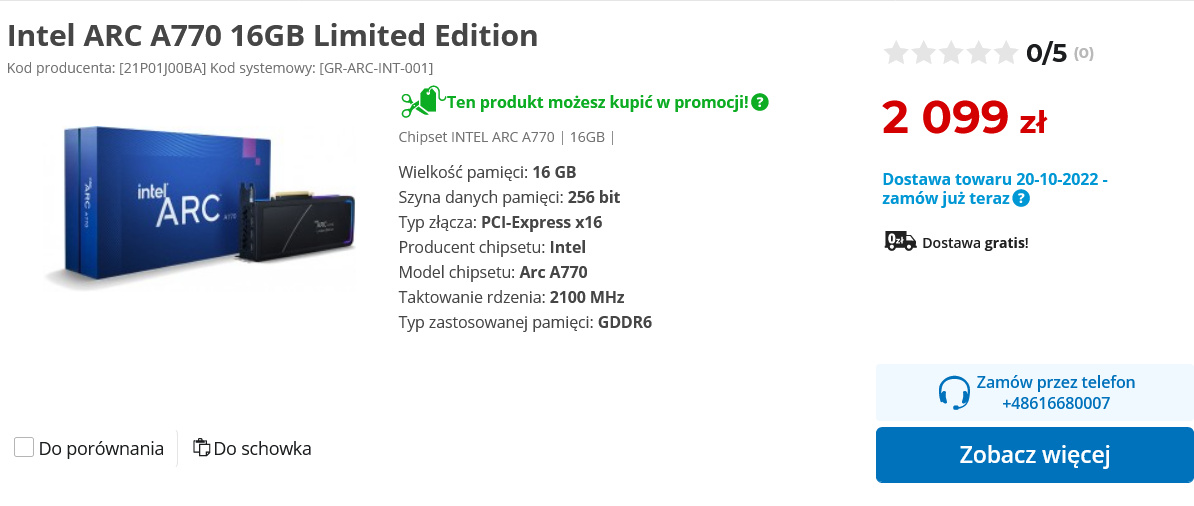Image resolution: width=1194 pixels, height=506 pixels.
Task: Click the phone order headset icon
Action: click(x=954, y=392)
